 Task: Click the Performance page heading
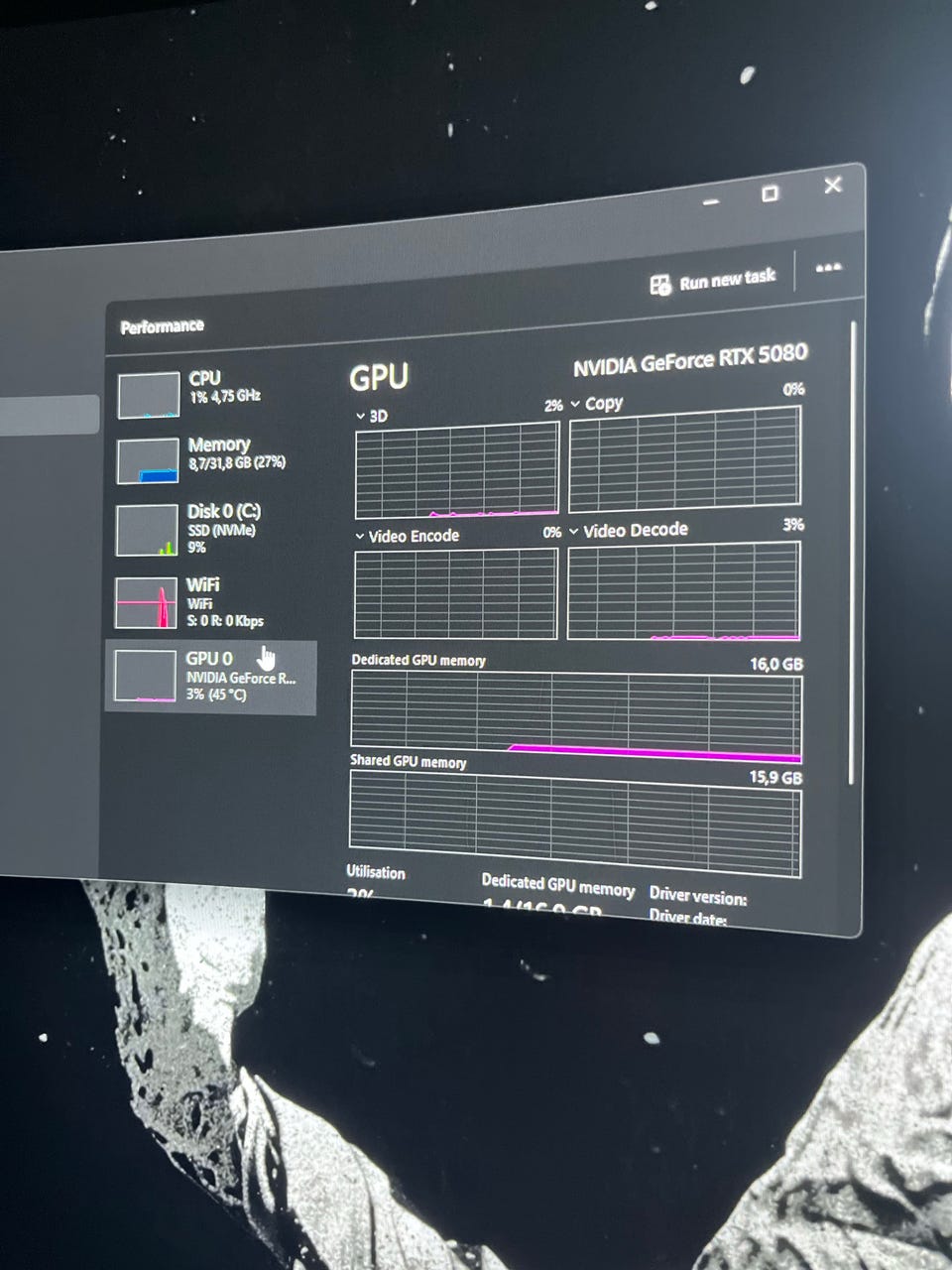pos(162,326)
